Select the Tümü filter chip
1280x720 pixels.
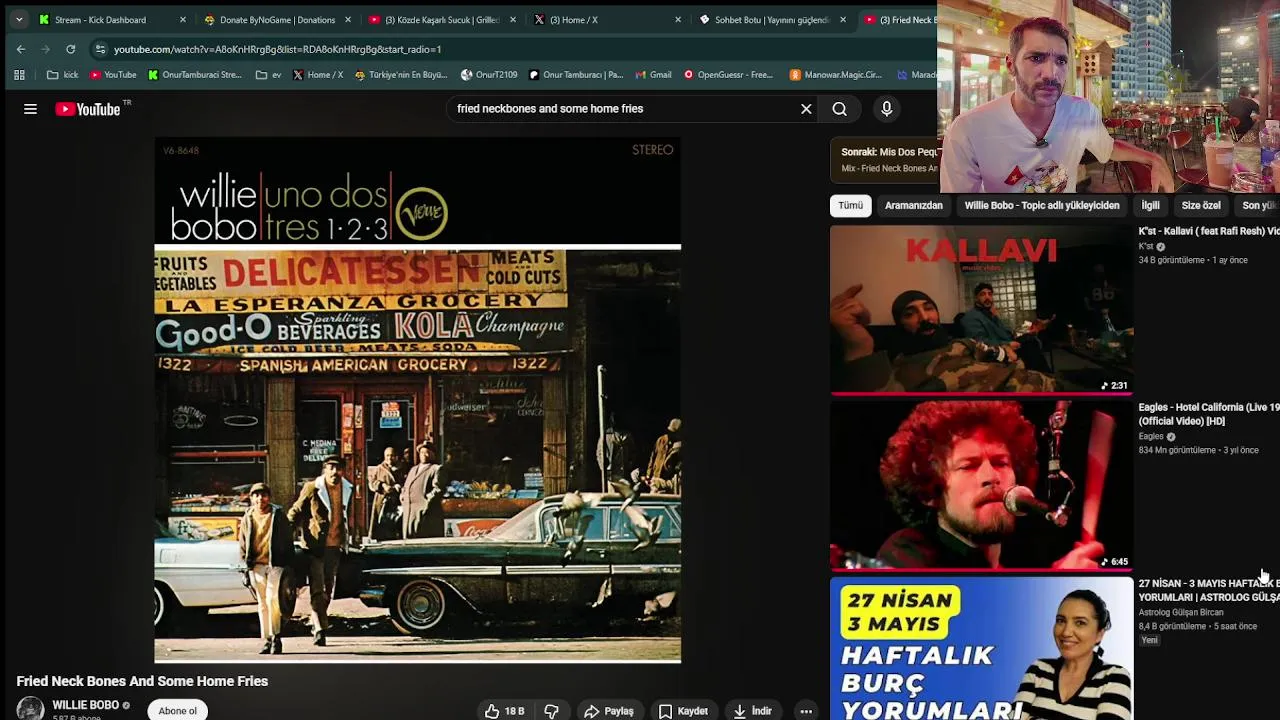tap(850, 205)
